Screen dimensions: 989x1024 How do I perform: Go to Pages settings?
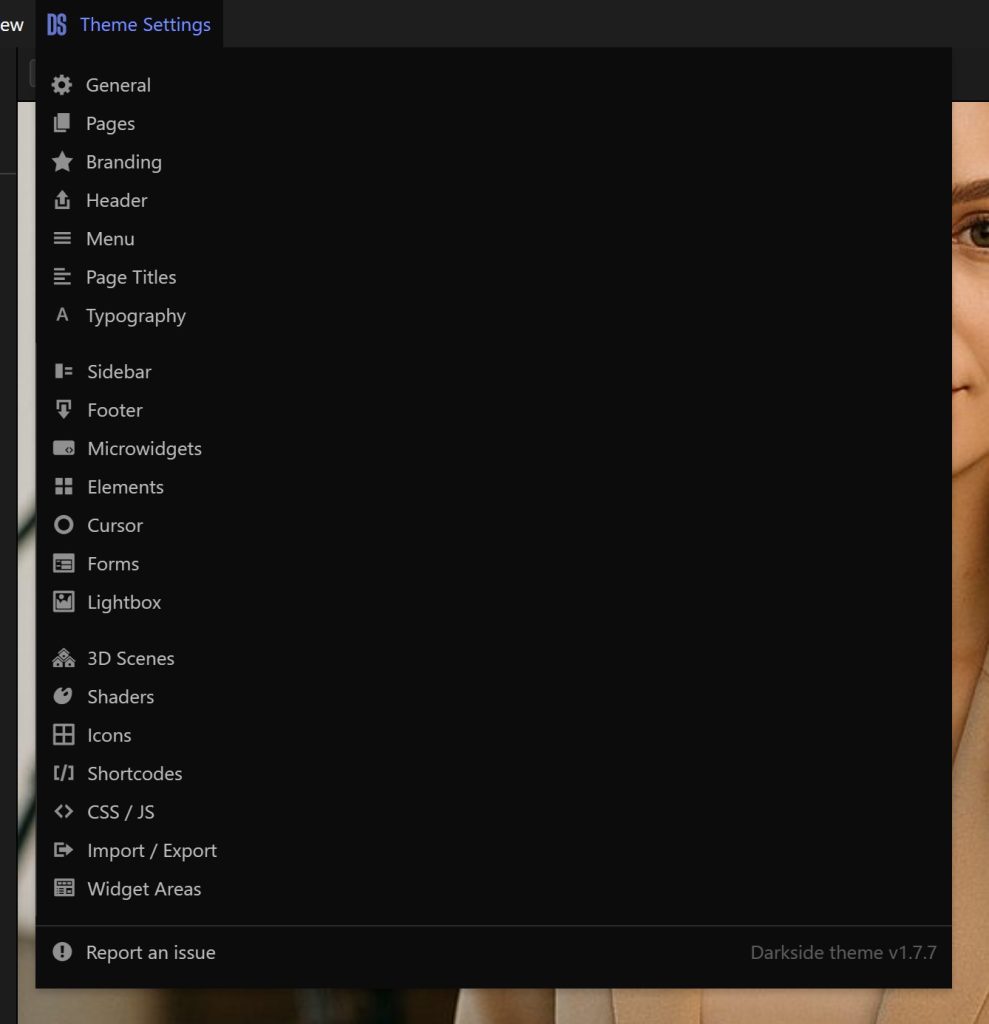[x=110, y=123]
